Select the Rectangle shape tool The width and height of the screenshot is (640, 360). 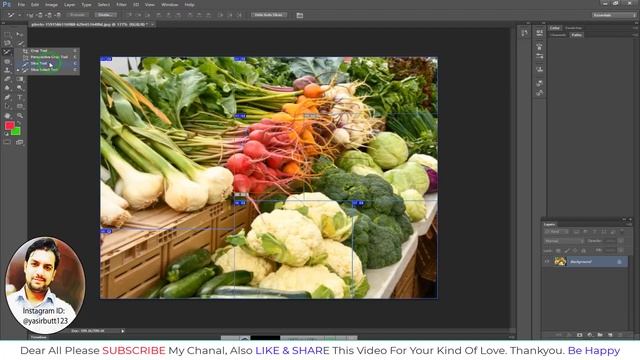click(20, 106)
